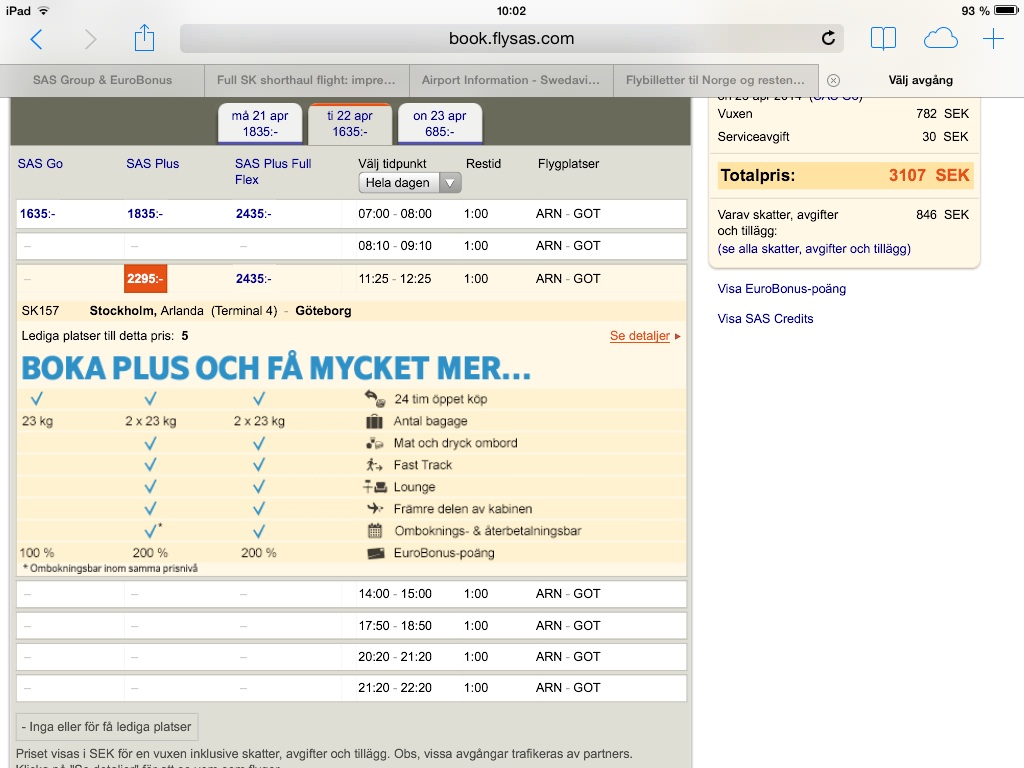Close the Välj avgång tab
This screenshot has height=768, width=1024.
(833, 80)
